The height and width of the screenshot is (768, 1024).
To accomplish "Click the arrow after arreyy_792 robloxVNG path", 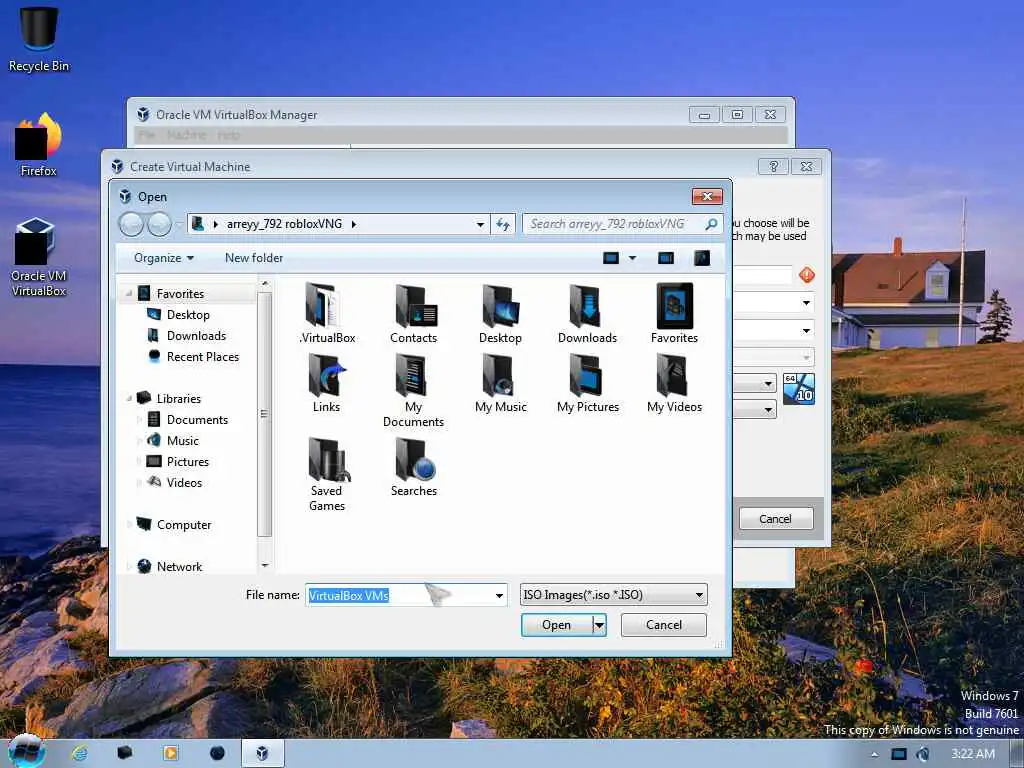I will point(354,224).
